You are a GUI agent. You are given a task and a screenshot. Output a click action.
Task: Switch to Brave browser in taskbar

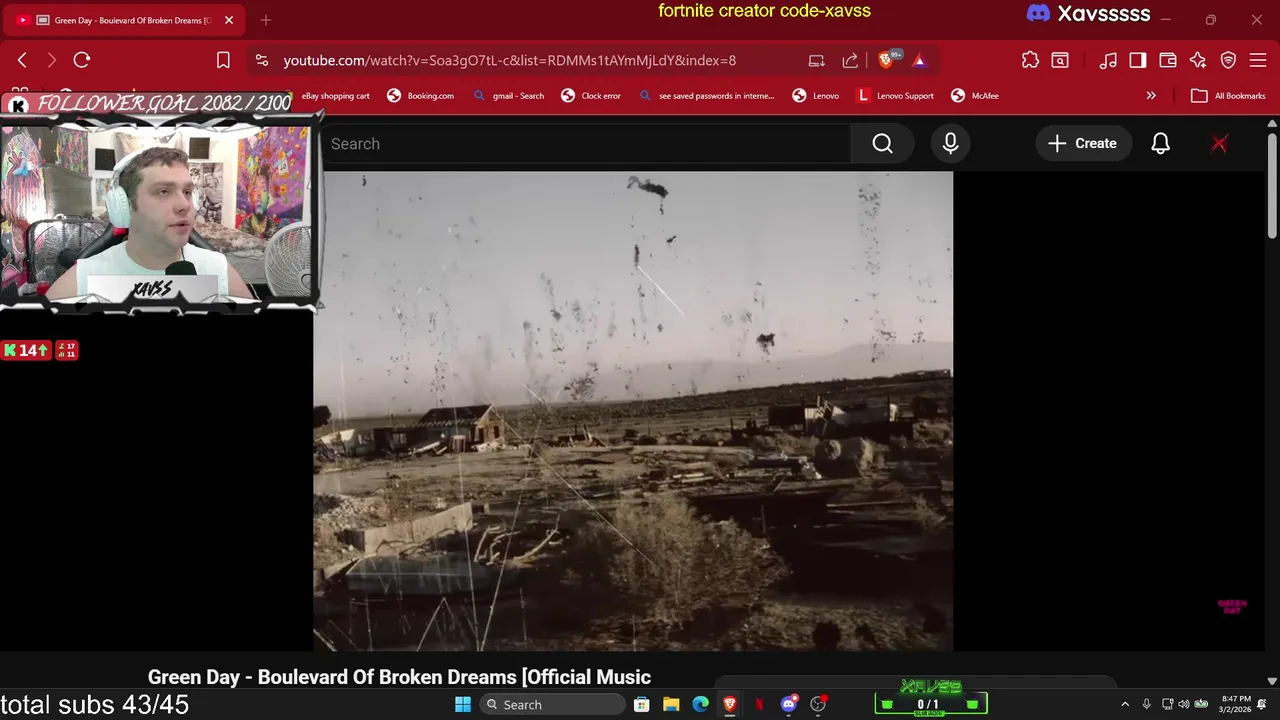[x=730, y=704]
